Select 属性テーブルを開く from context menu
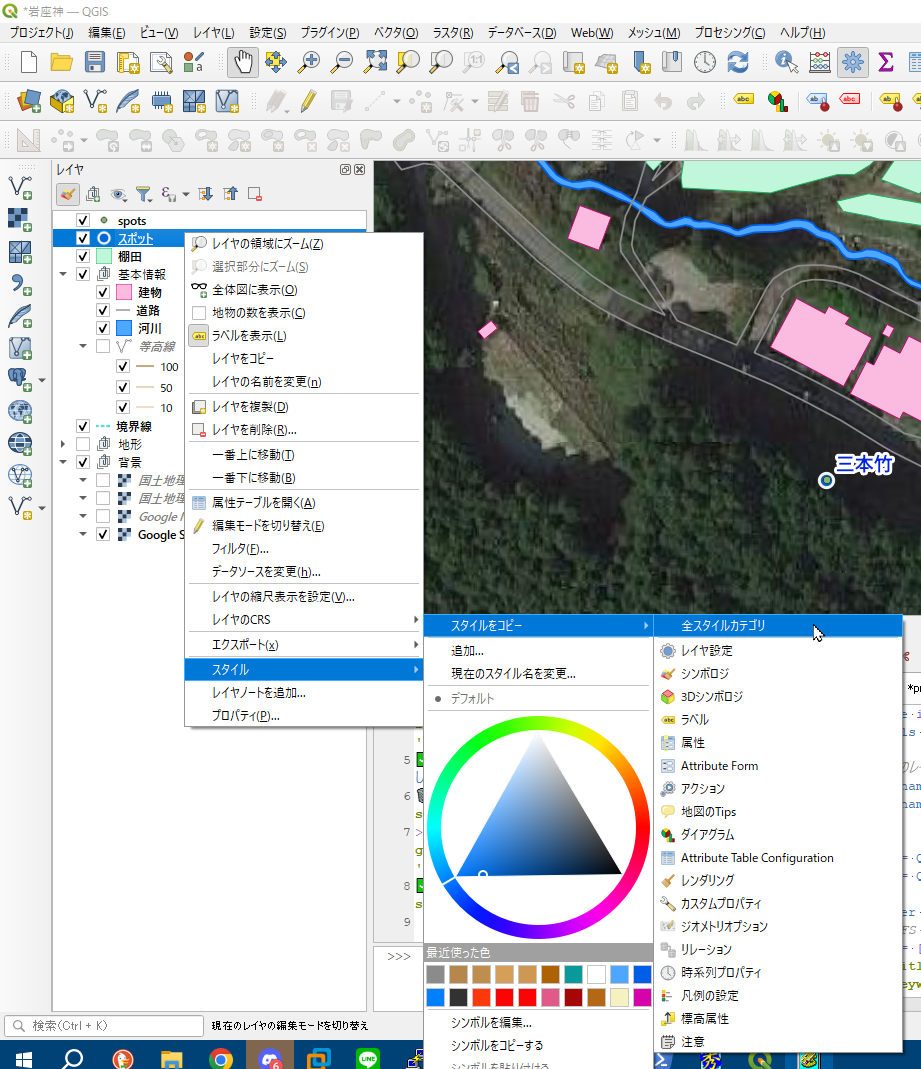Image resolution: width=921 pixels, height=1069 pixels. coord(304,503)
